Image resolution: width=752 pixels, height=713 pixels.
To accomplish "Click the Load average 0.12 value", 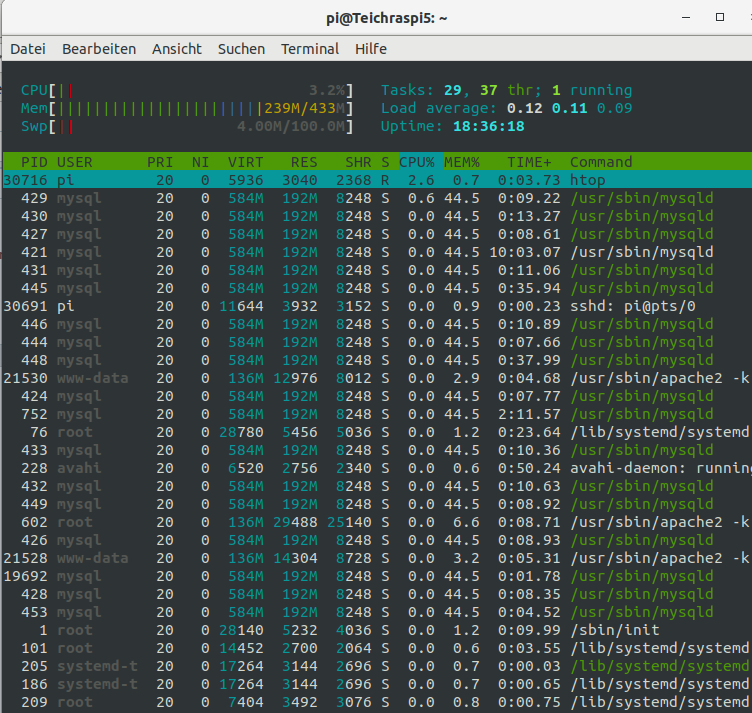I will 525,108.
